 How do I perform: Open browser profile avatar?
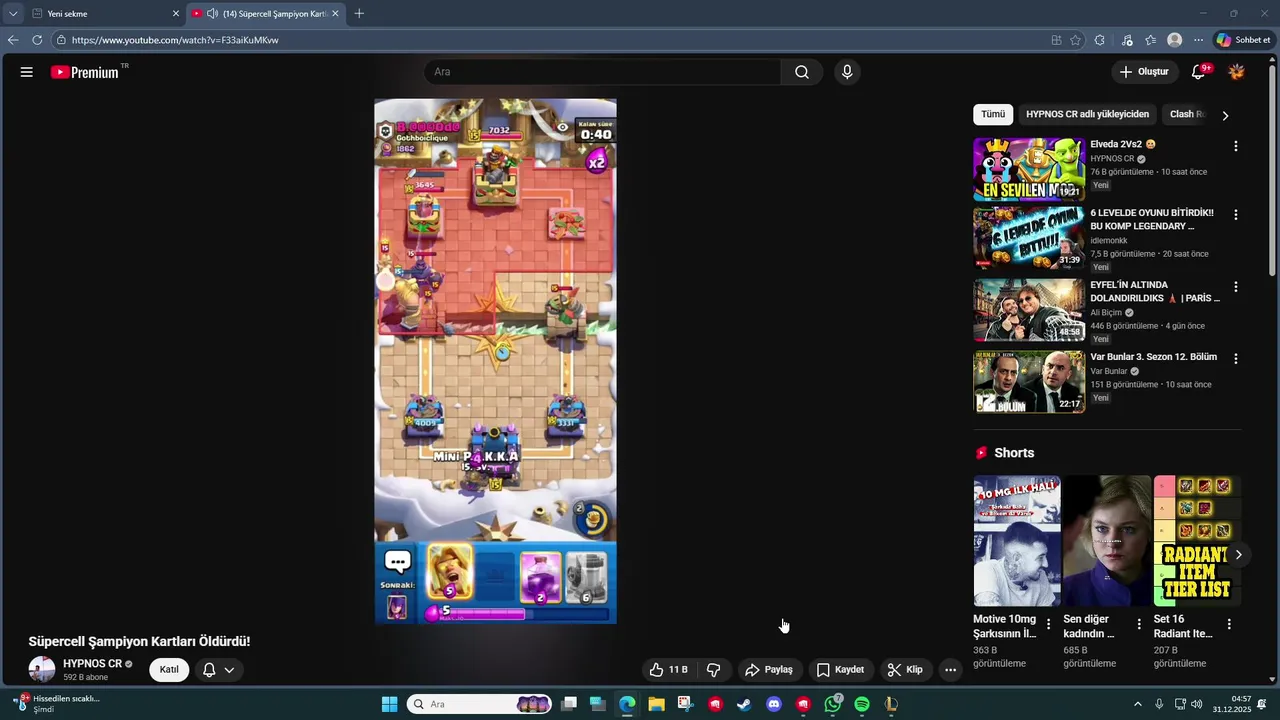(1175, 40)
